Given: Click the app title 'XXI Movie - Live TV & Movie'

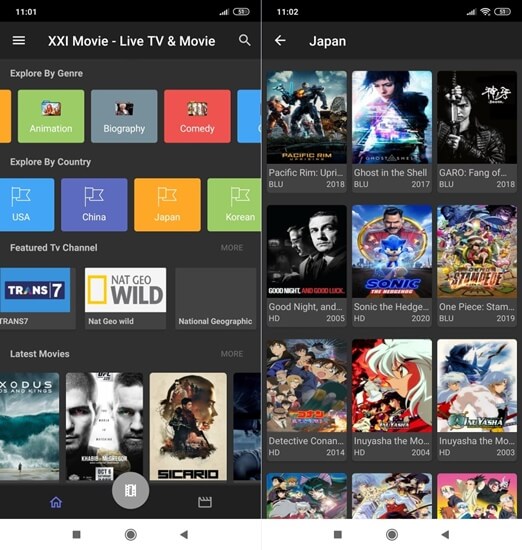Looking at the screenshot, I should tap(132, 41).
